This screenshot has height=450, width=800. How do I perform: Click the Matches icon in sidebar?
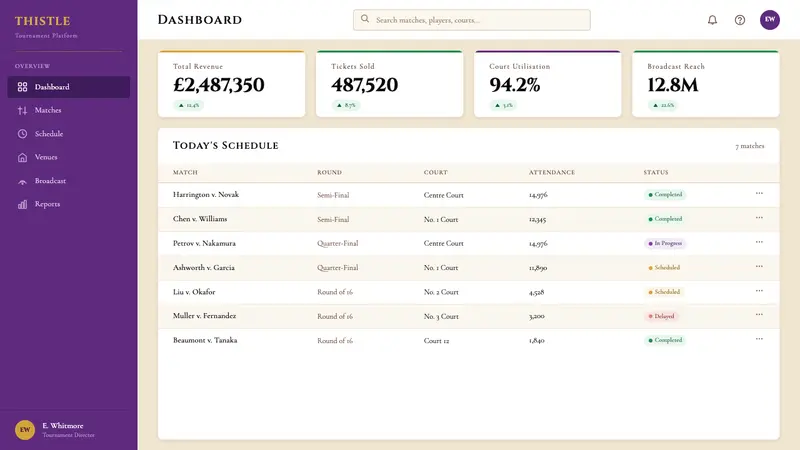(22, 110)
